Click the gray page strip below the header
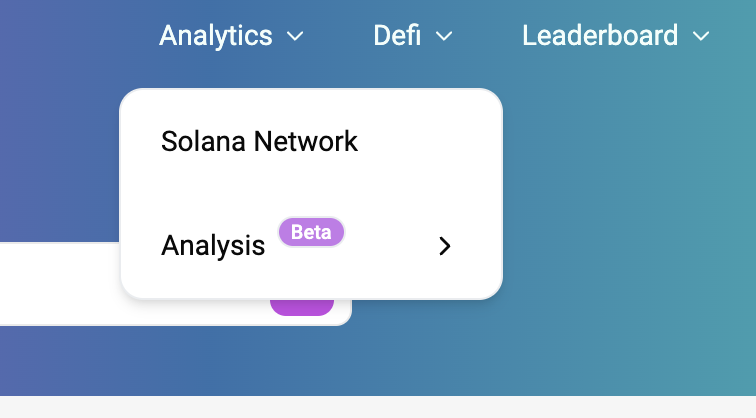756x418 pixels. pos(378,407)
